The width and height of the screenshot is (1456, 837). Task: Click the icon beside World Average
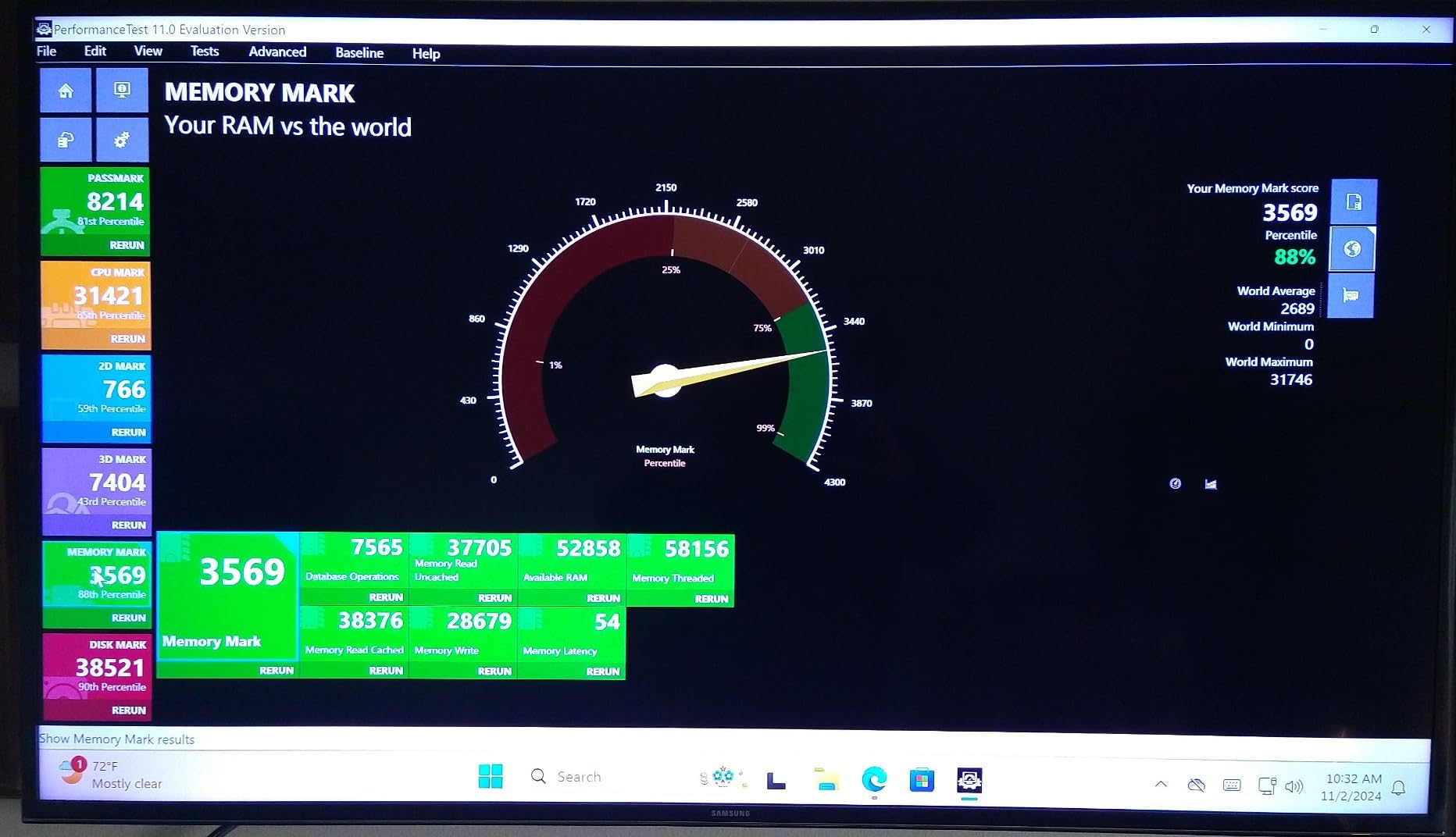tap(1351, 295)
